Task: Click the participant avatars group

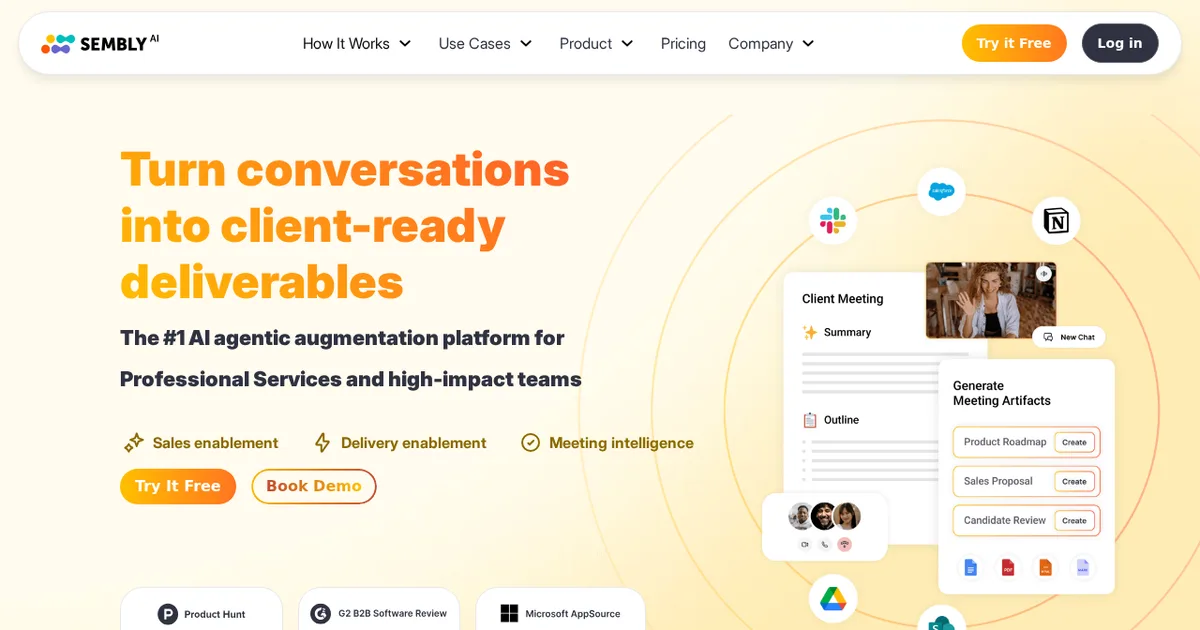Action: (825, 516)
